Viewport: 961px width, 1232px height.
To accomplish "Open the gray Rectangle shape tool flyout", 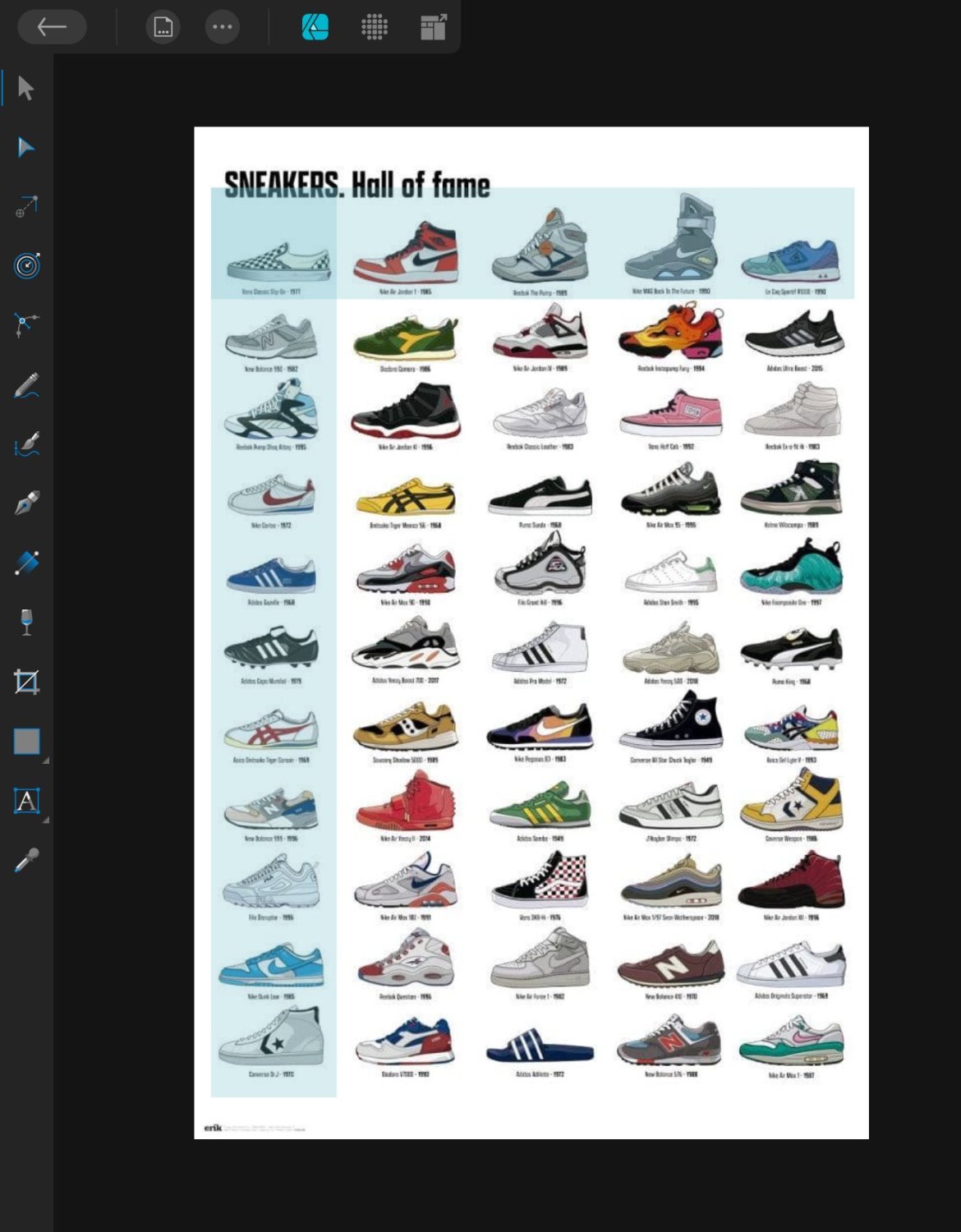I will pyautogui.click(x=26, y=742).
